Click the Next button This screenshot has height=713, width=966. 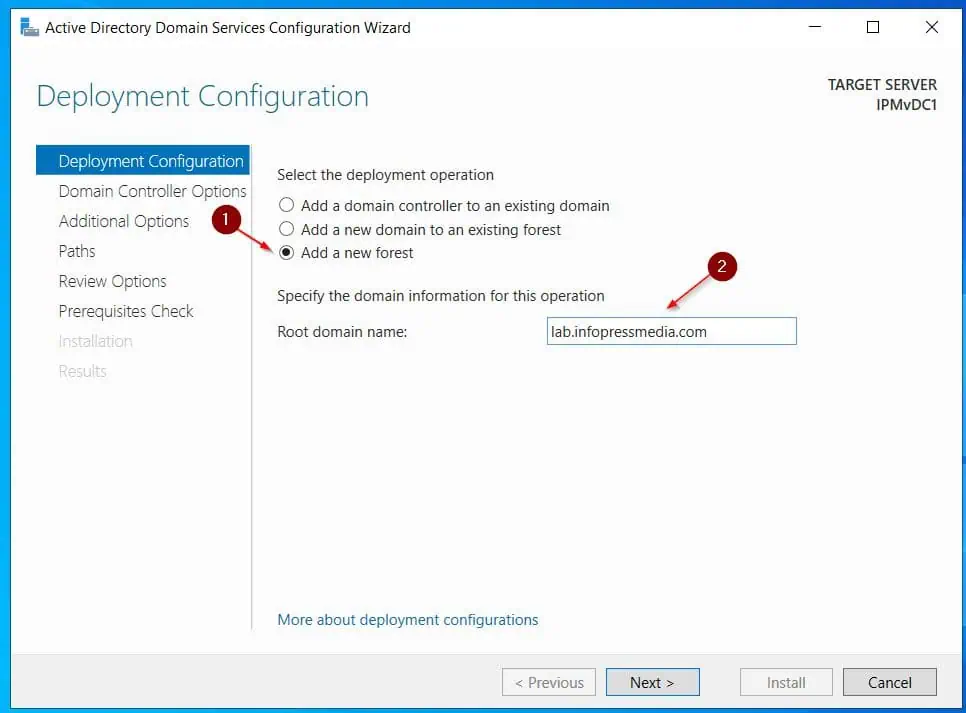[652, 682]
